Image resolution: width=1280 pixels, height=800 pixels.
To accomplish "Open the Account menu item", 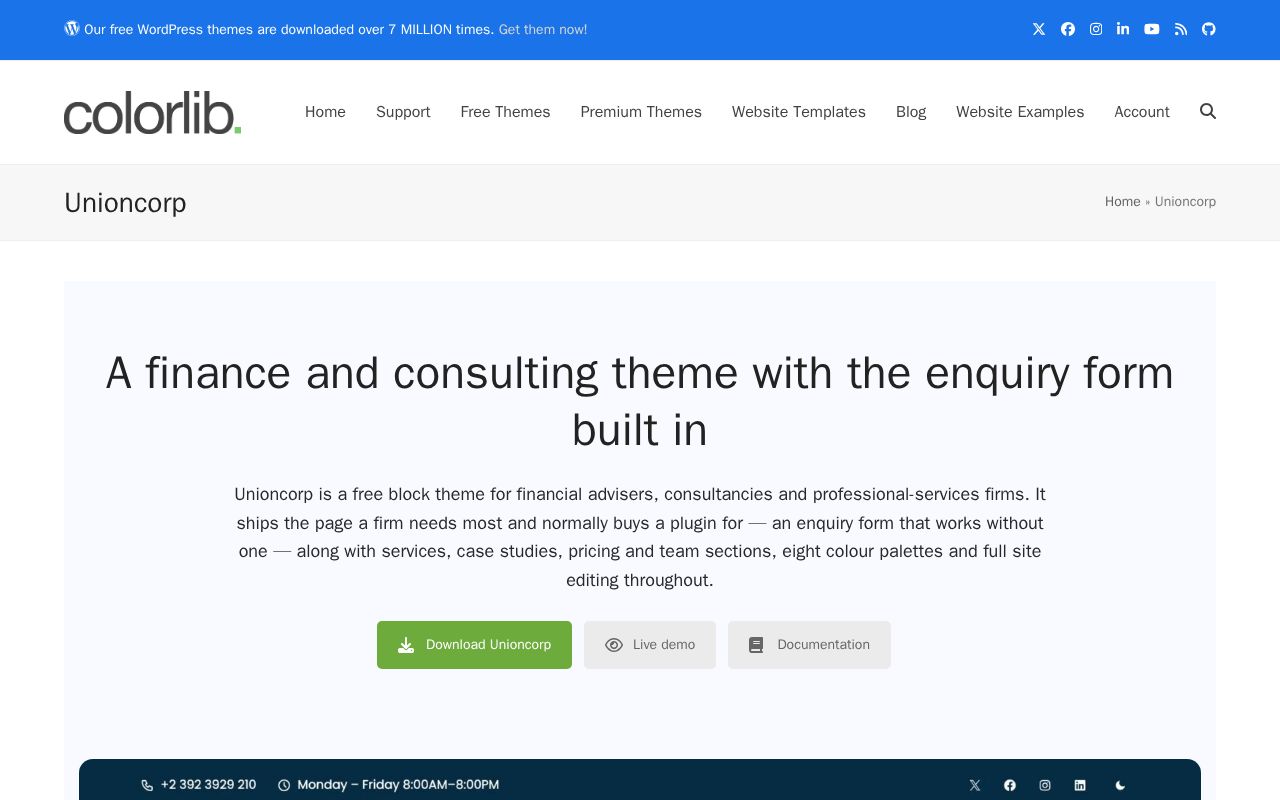I will (1142, 112).
